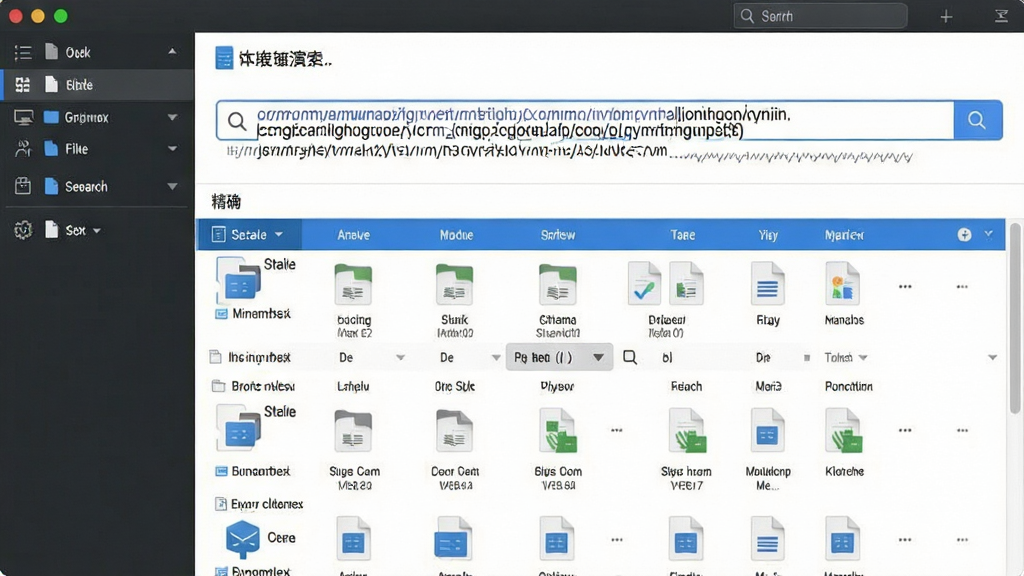
Task: Click the monitor icon beside Gripmox
Action: tap(24, 118)
